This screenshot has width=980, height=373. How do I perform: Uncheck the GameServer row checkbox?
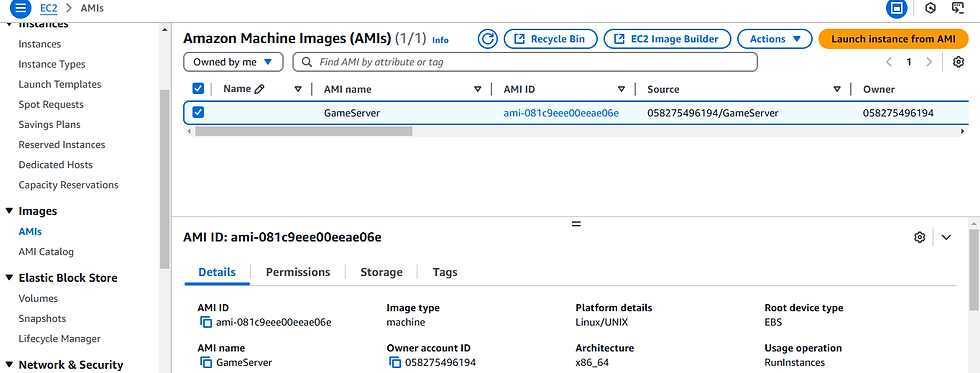tap(198, 112)
